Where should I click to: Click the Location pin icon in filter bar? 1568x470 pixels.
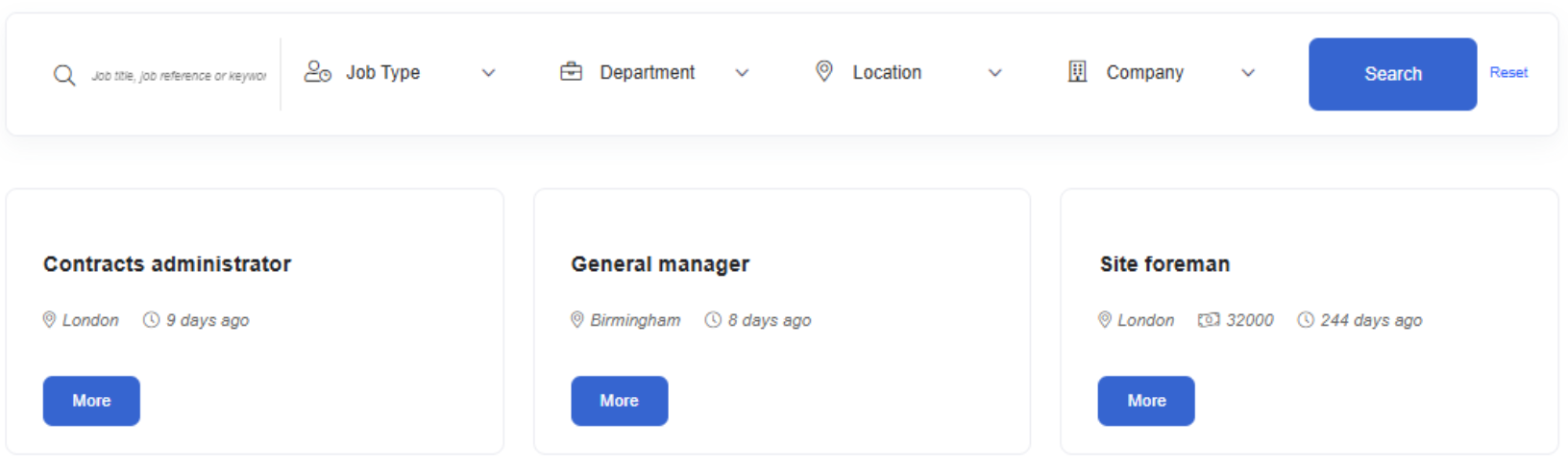pyautogui.click(x=823, y=71)
